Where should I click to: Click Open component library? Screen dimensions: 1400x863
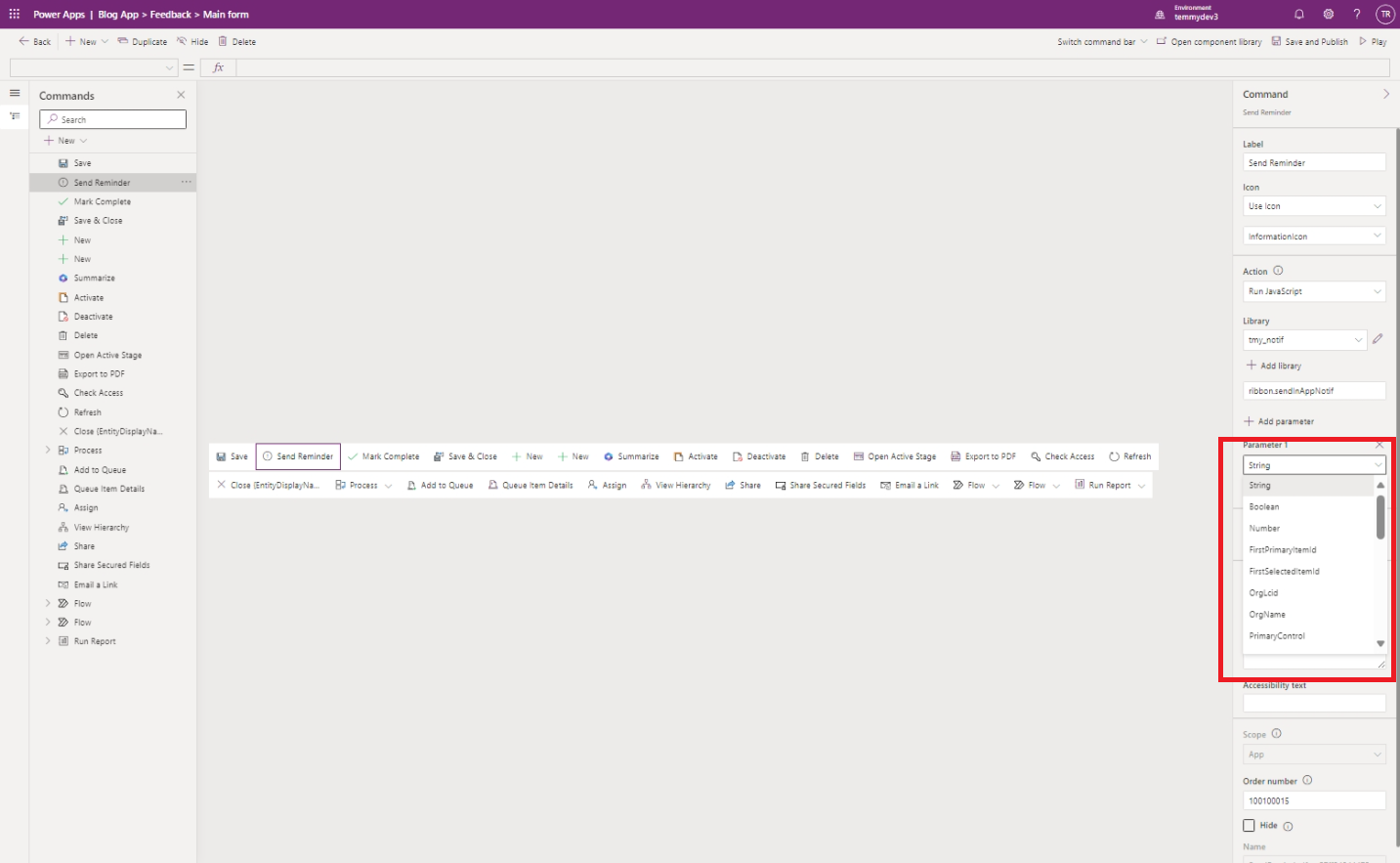[x=1209, y=42]
